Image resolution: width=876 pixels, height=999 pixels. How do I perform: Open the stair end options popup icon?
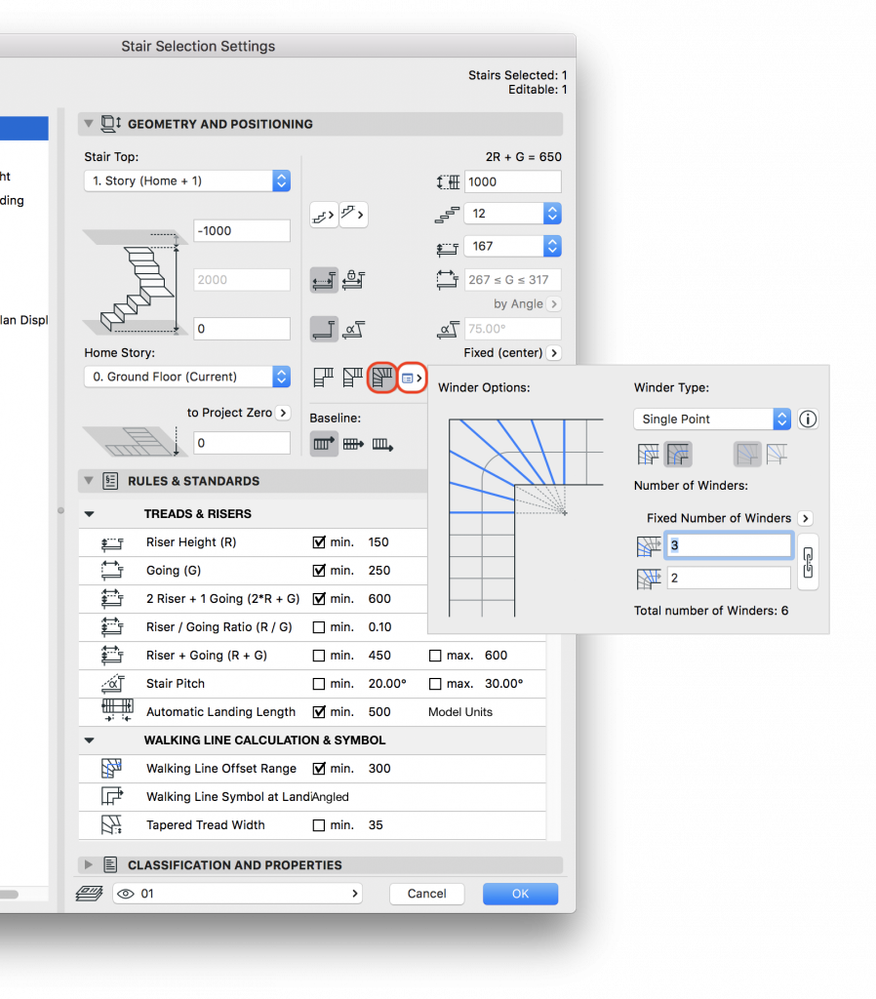pyautogui.click(x=353, y=215)
